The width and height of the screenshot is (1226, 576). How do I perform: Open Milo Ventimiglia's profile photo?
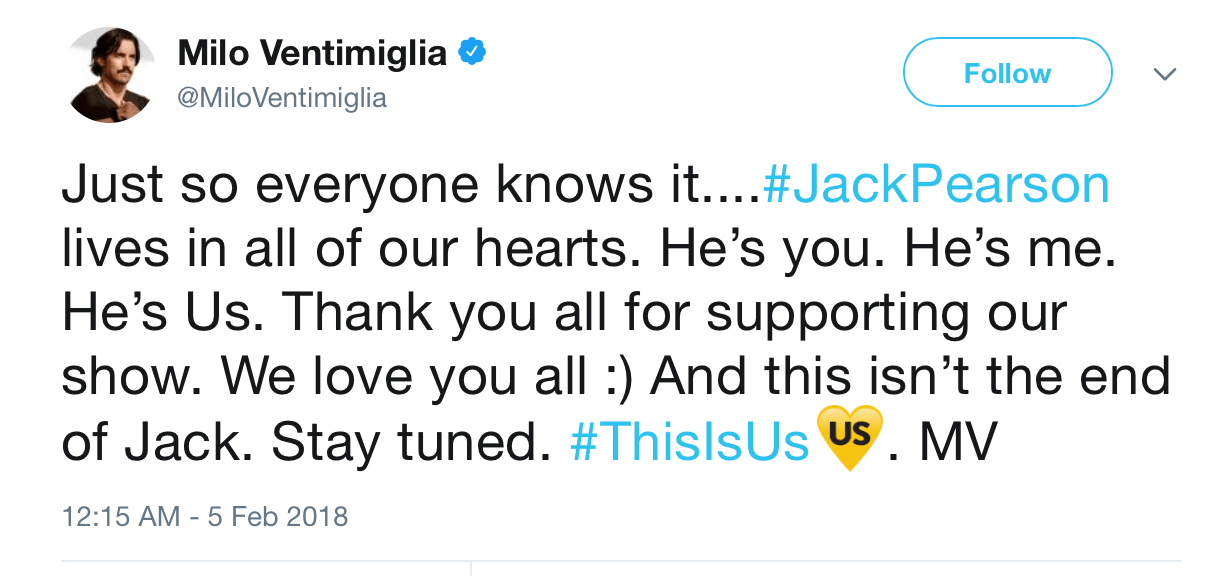click(111, 74)
